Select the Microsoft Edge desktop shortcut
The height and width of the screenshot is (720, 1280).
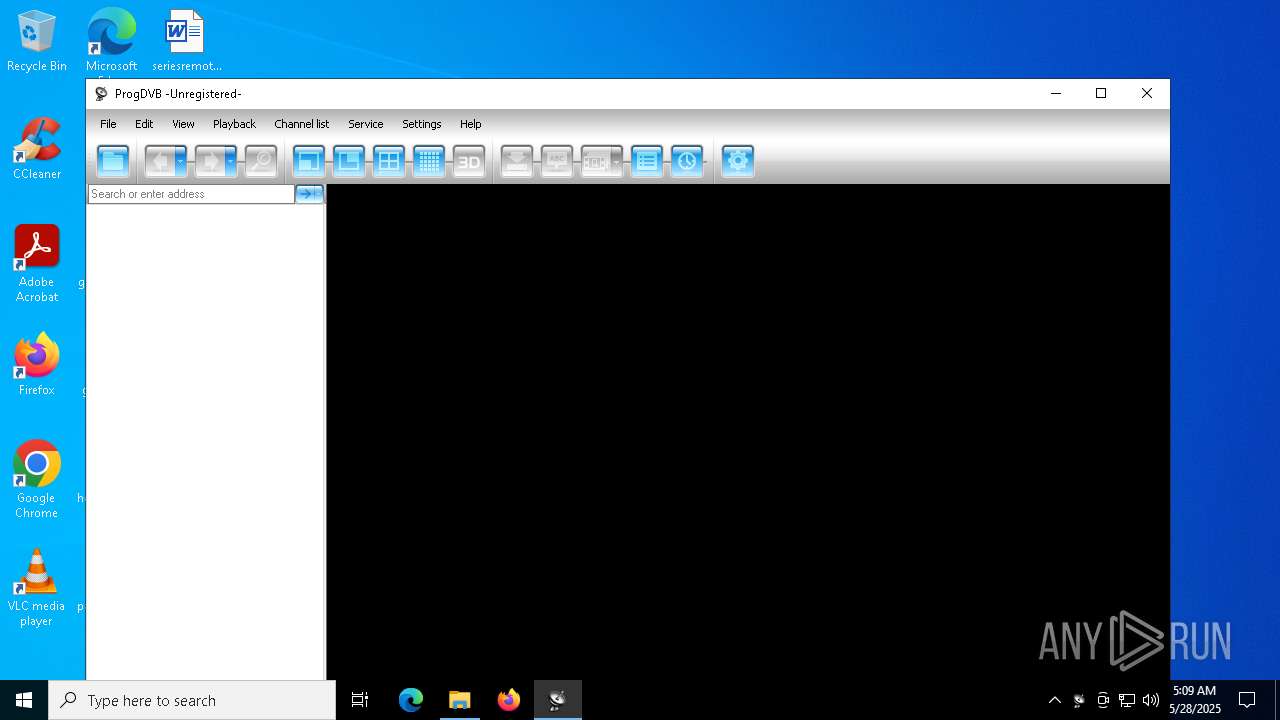[111, 41]
